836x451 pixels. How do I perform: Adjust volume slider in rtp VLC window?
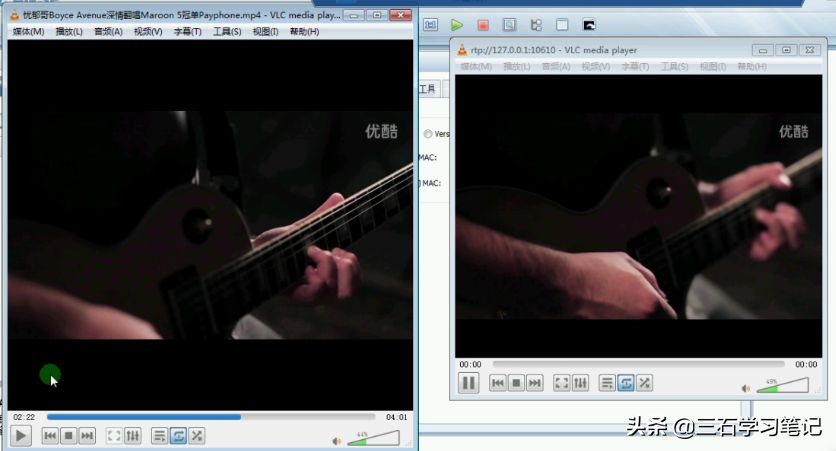tap(782, 385)
